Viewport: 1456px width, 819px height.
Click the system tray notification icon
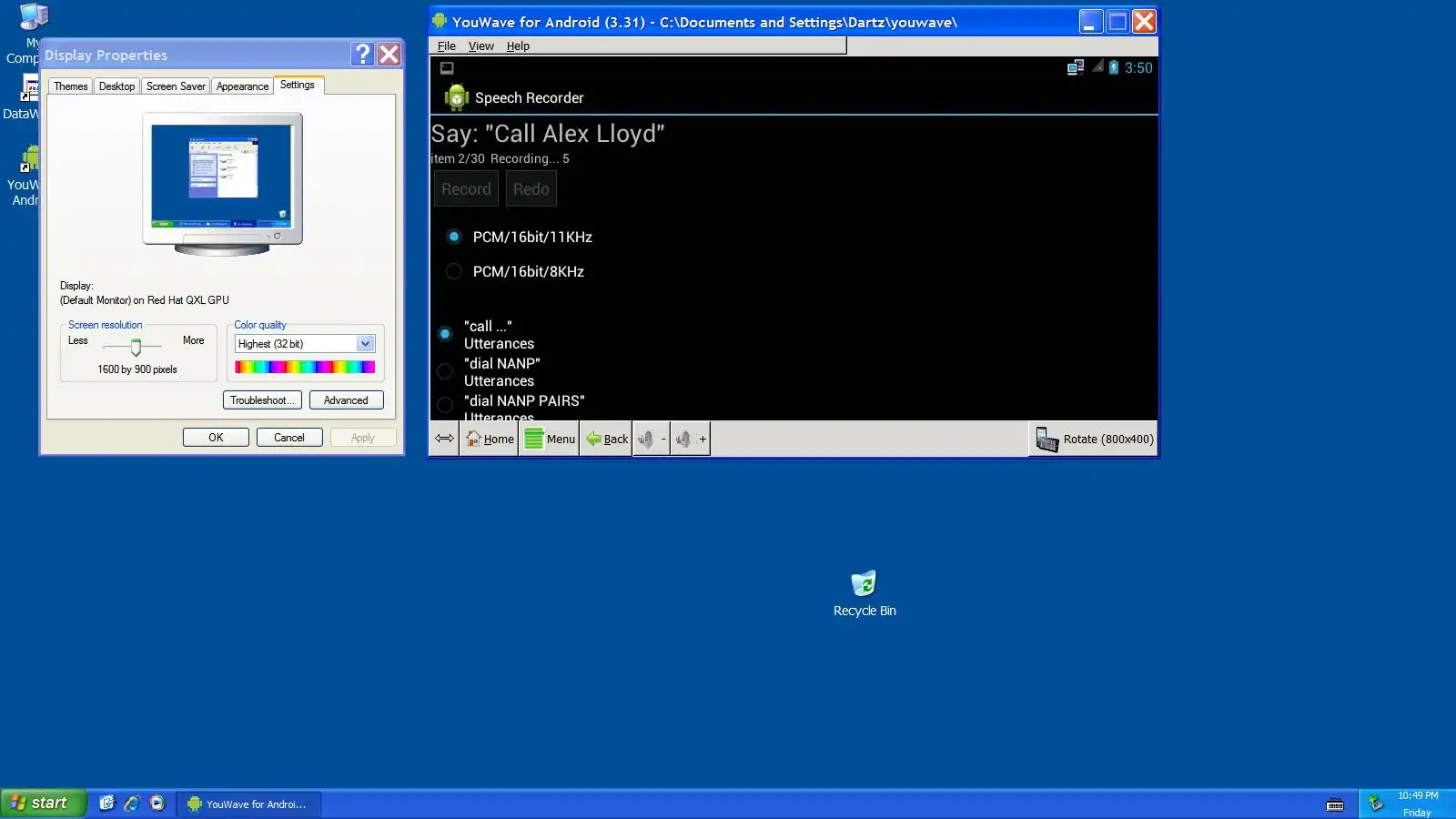pos(1376,803)
